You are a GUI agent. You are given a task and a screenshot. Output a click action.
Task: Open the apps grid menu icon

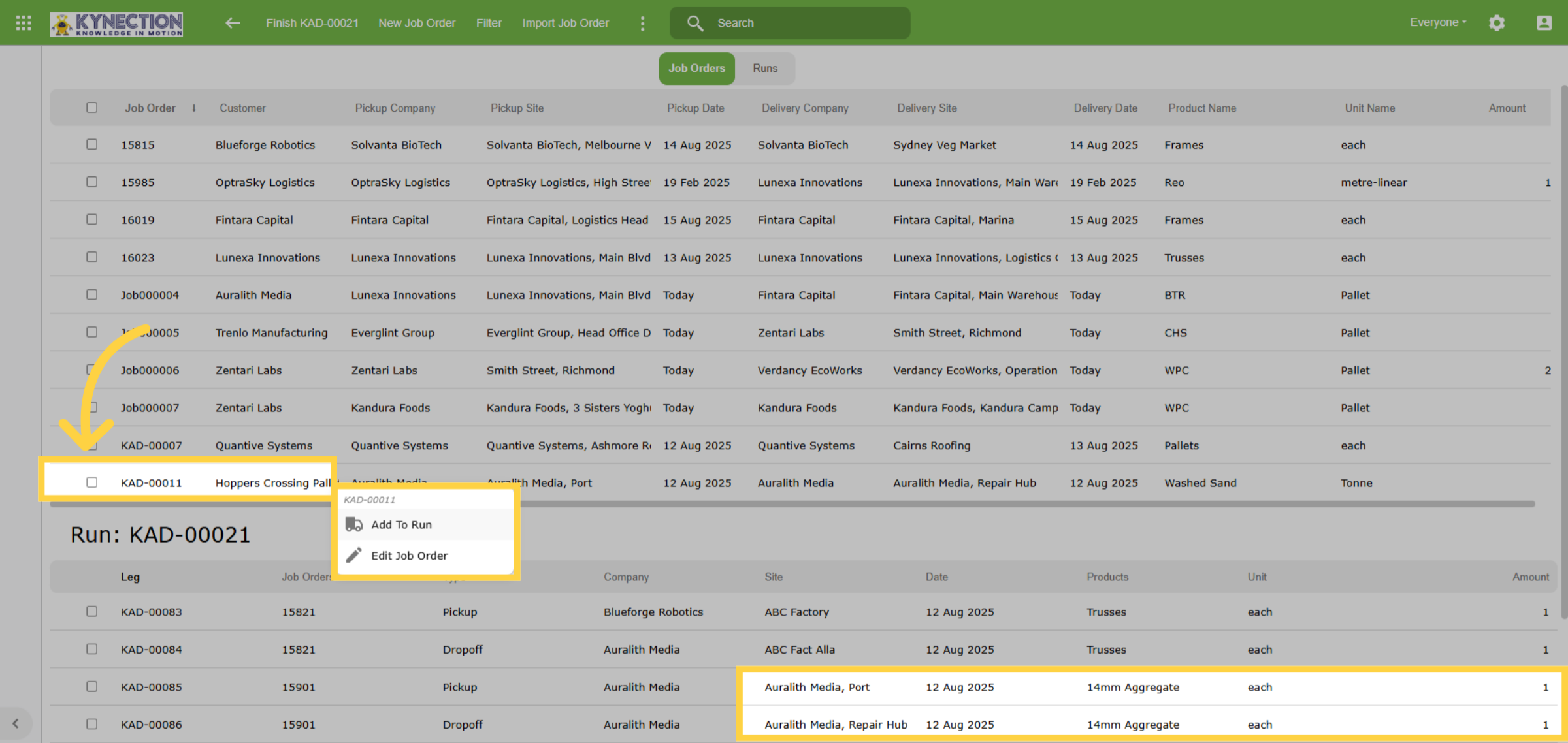[x=24, y=23]
